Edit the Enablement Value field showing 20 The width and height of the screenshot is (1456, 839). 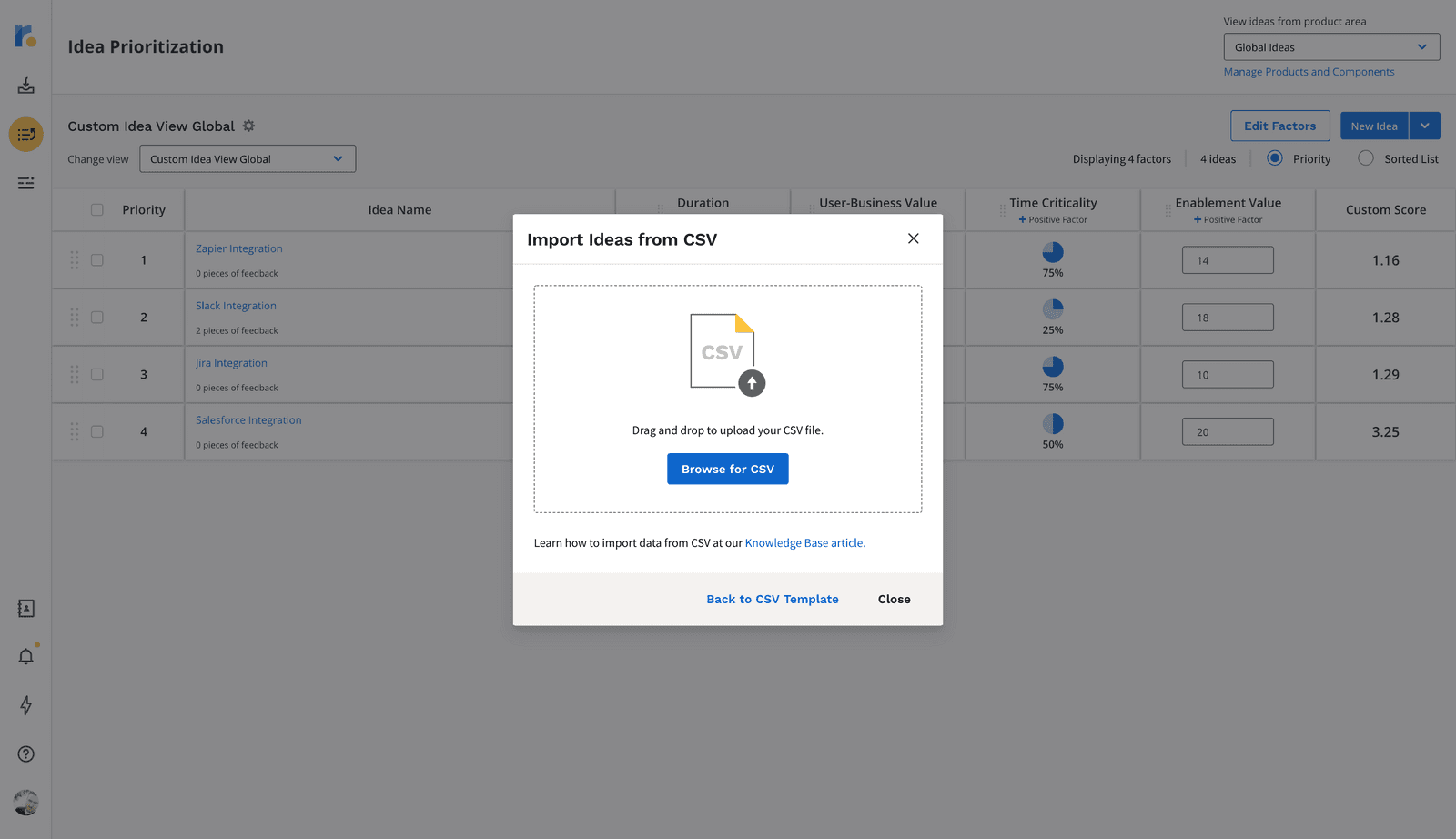pyautogui.click(x=1228, y=431)
